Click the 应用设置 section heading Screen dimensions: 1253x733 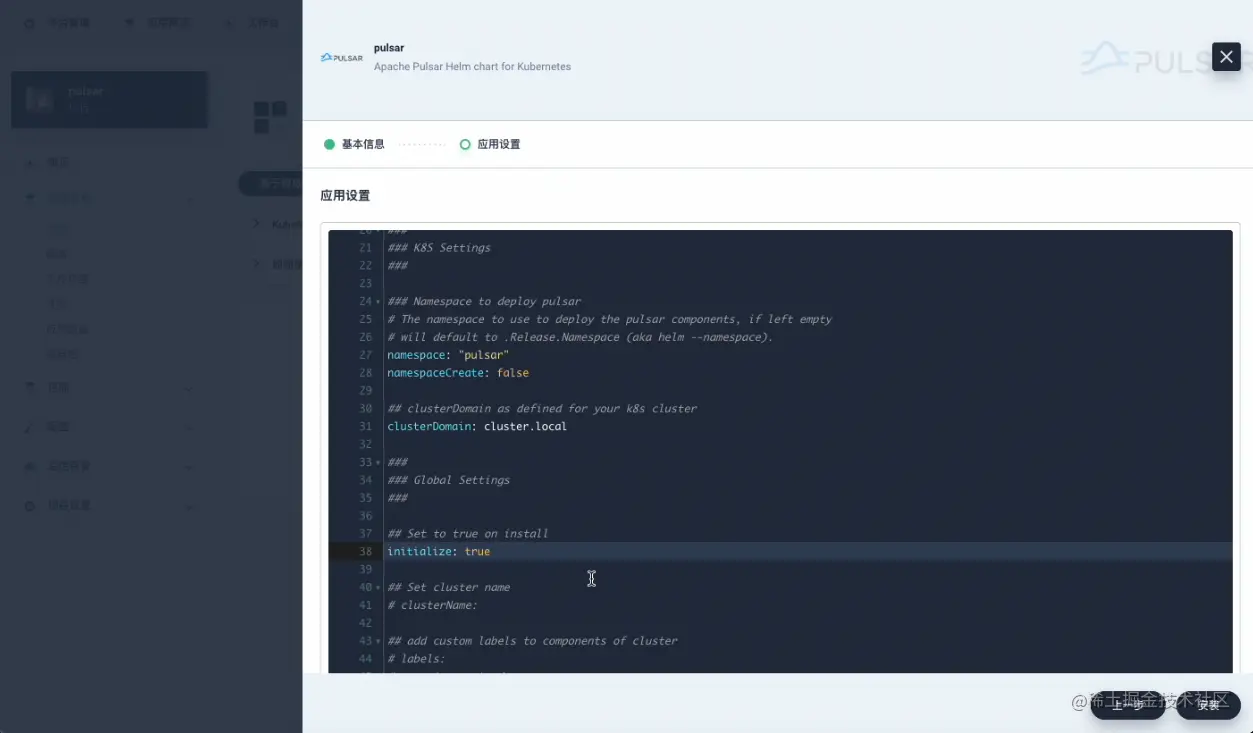(345, 196)
